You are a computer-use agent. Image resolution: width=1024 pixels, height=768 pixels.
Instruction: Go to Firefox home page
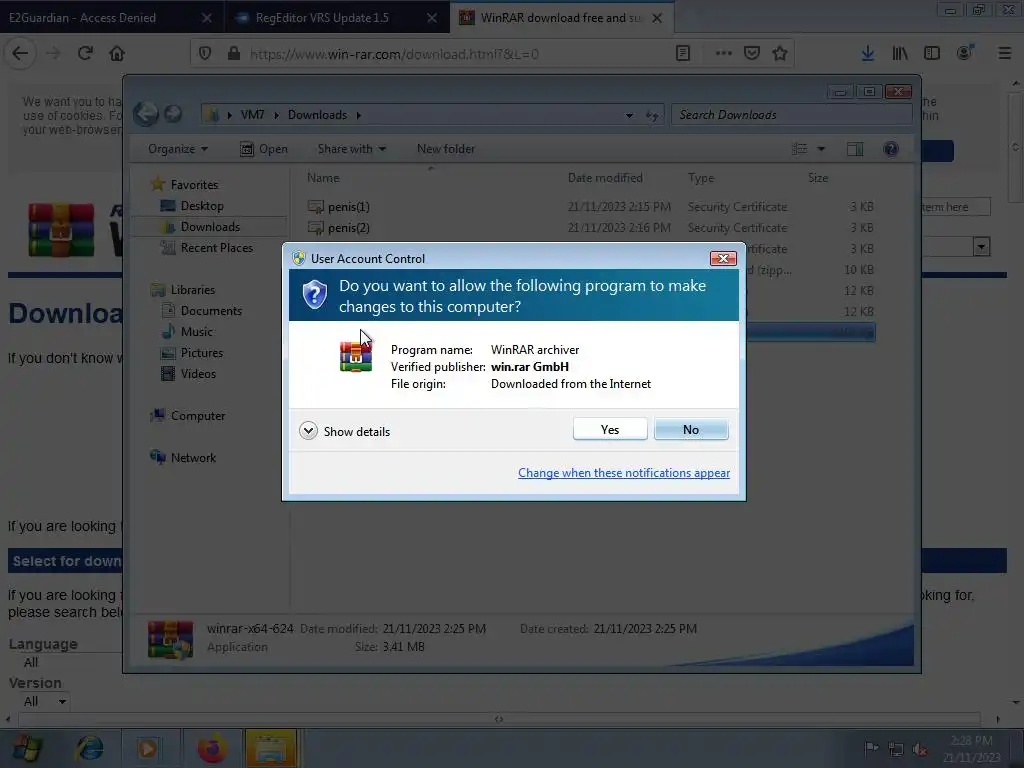117,54
